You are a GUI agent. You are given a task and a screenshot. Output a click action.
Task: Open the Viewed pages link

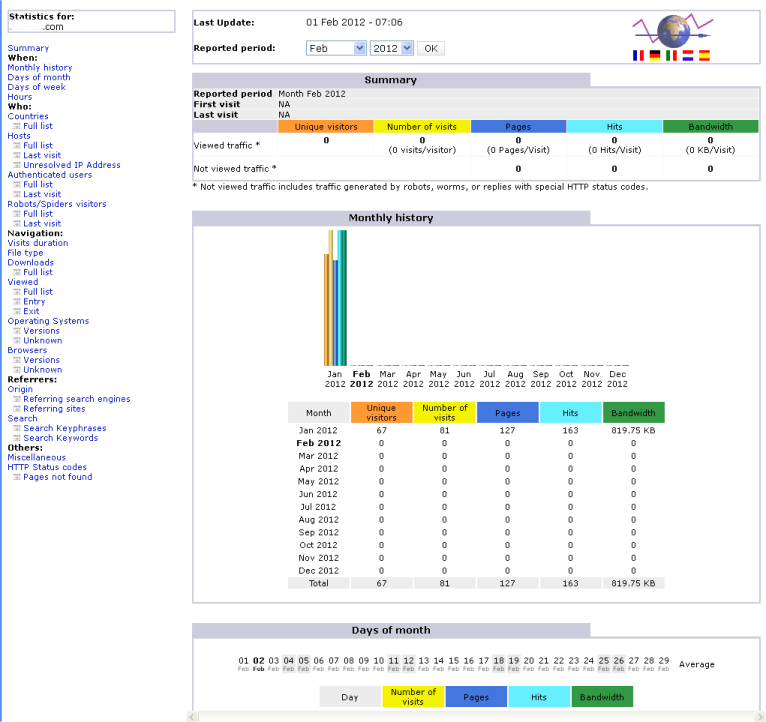click(22, 282)
